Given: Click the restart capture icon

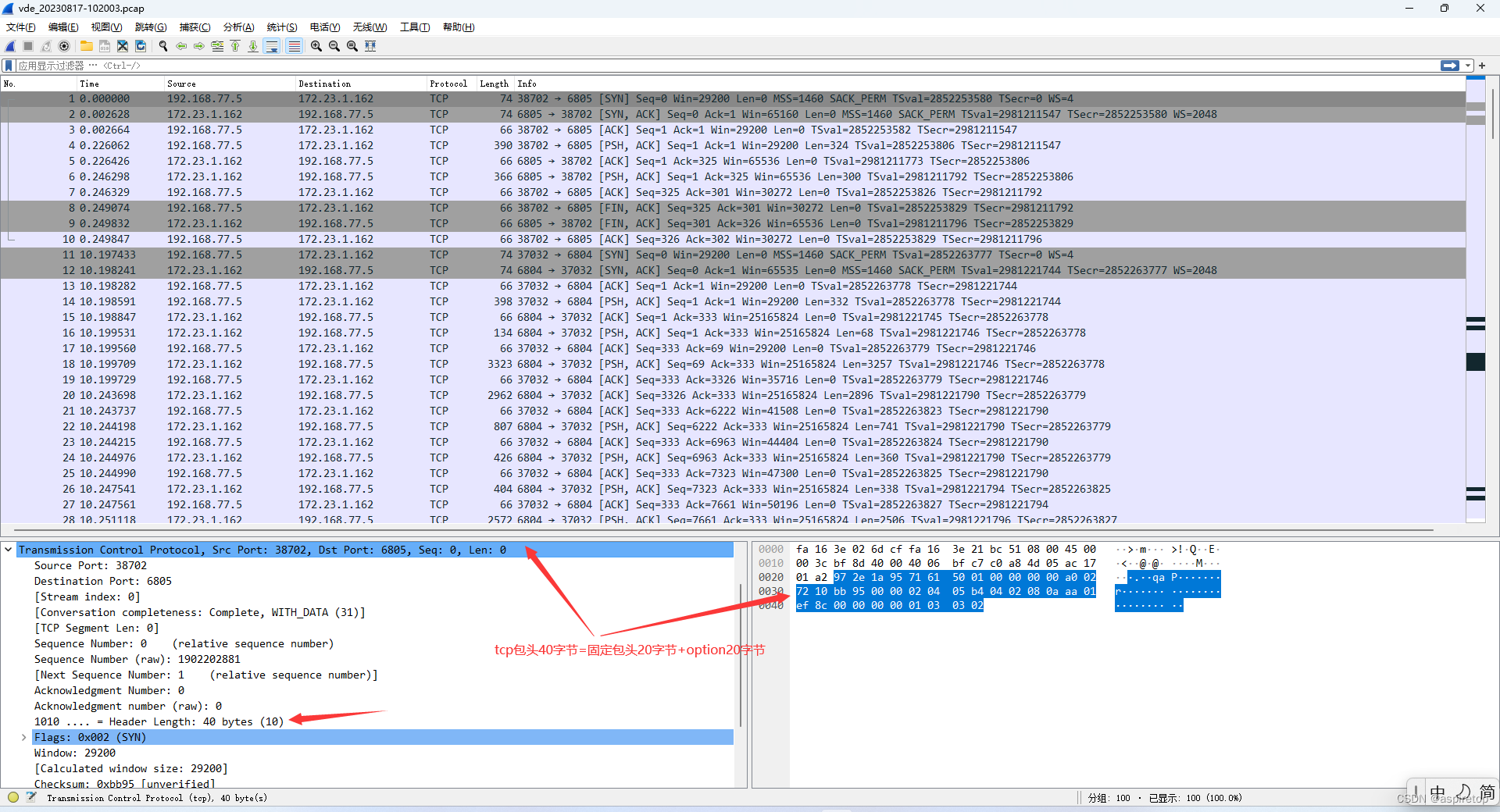Looking at the screenshot, I should [46, 46].
